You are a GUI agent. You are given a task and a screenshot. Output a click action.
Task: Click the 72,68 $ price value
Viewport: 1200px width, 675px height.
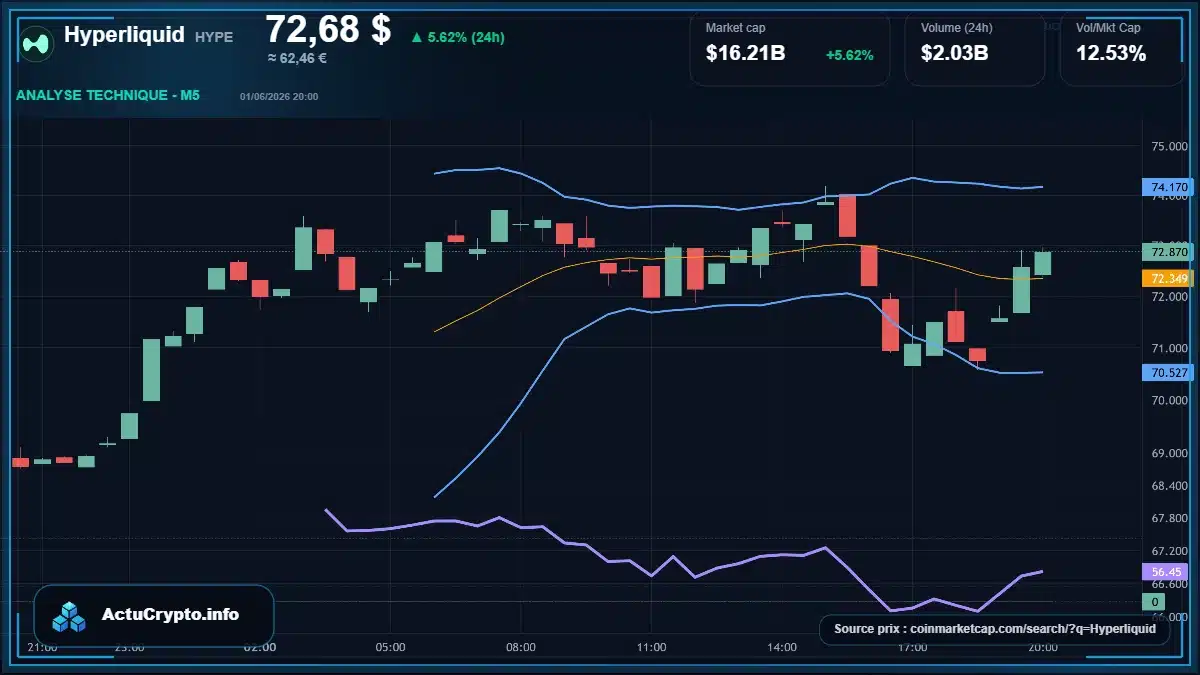point(328,29)
